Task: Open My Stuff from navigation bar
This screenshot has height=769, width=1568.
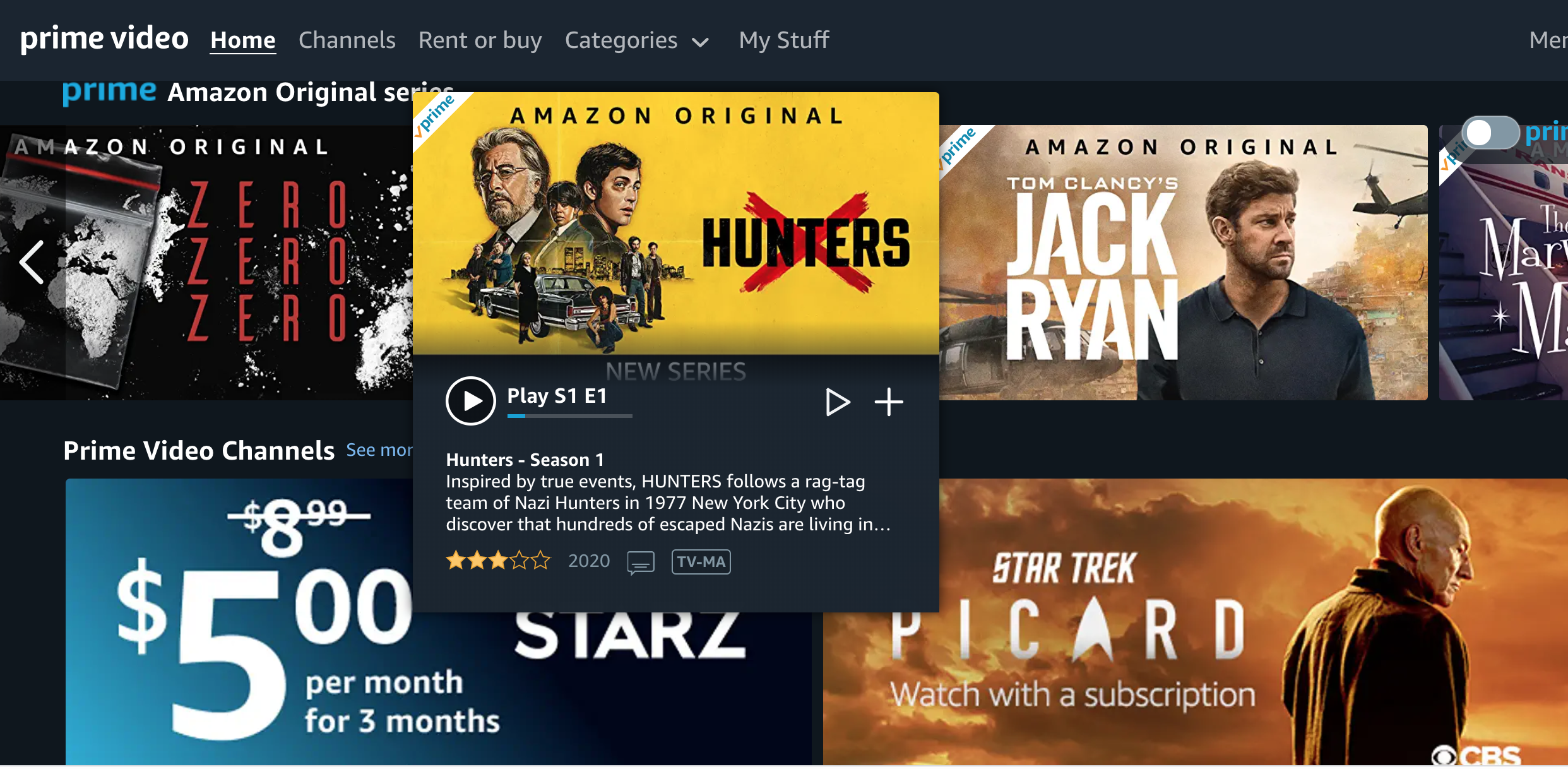Action: click(784, 40)
